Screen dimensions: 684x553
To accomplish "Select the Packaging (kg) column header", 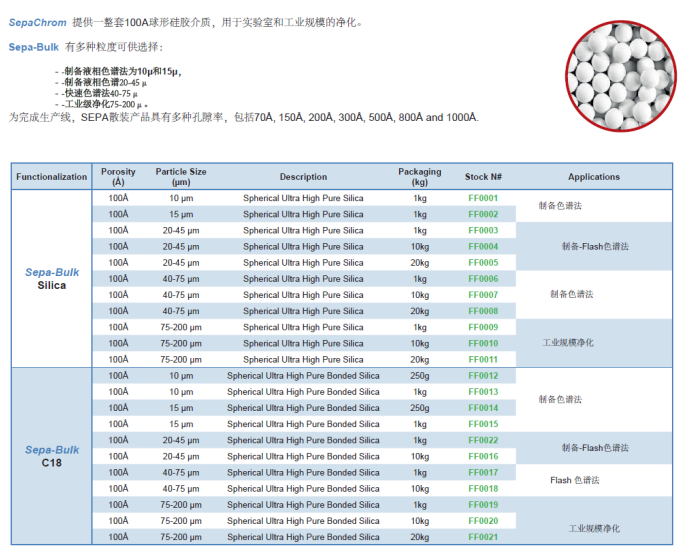I will click(x=420, y=177).
